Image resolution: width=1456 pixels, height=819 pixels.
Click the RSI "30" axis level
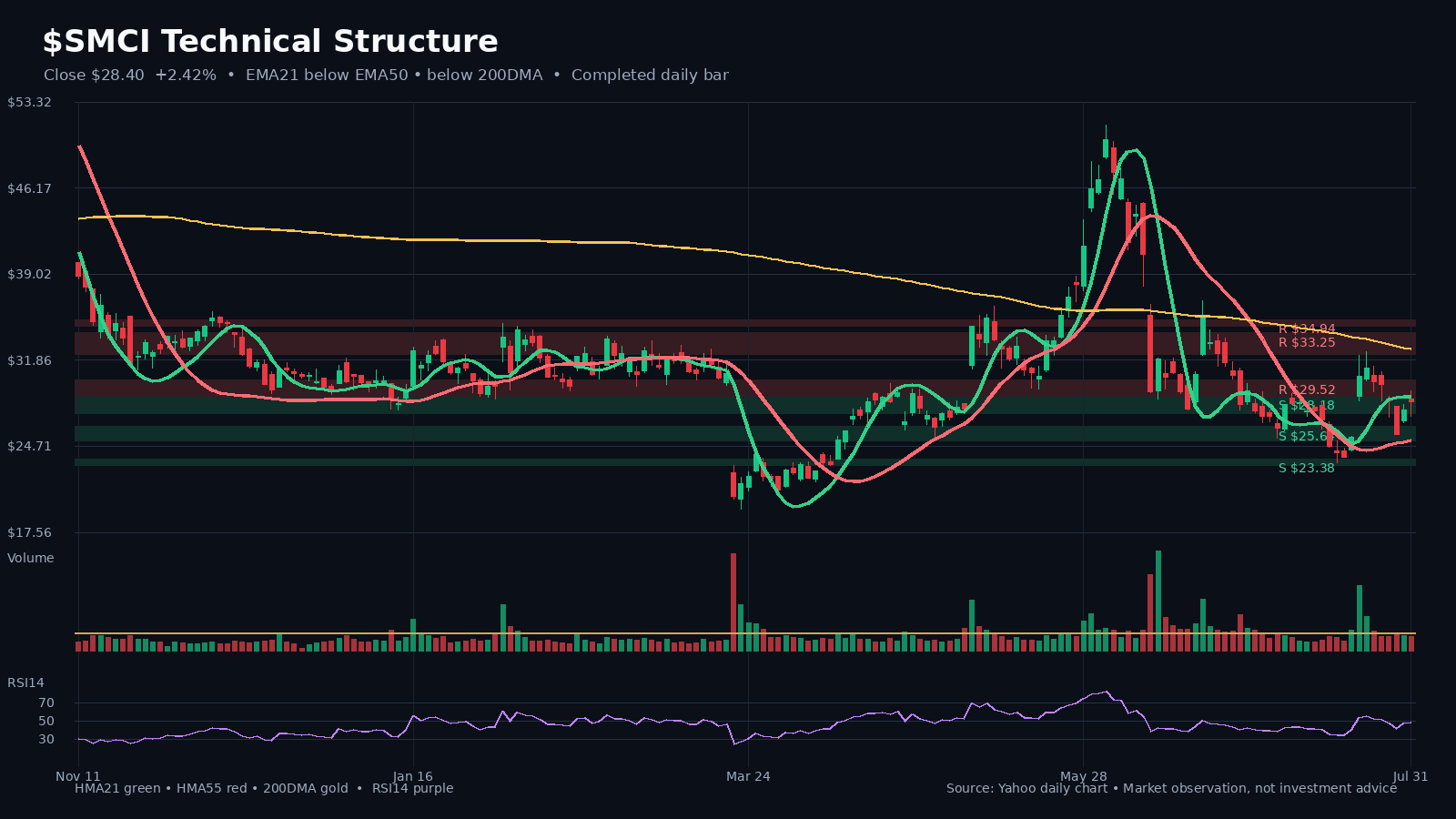click(x=46, y=739)
